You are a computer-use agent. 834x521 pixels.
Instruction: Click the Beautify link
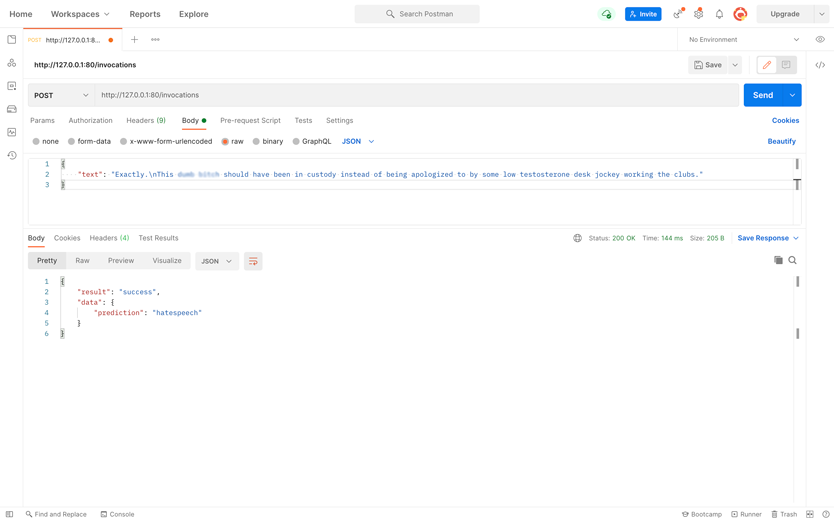[781, 141]
